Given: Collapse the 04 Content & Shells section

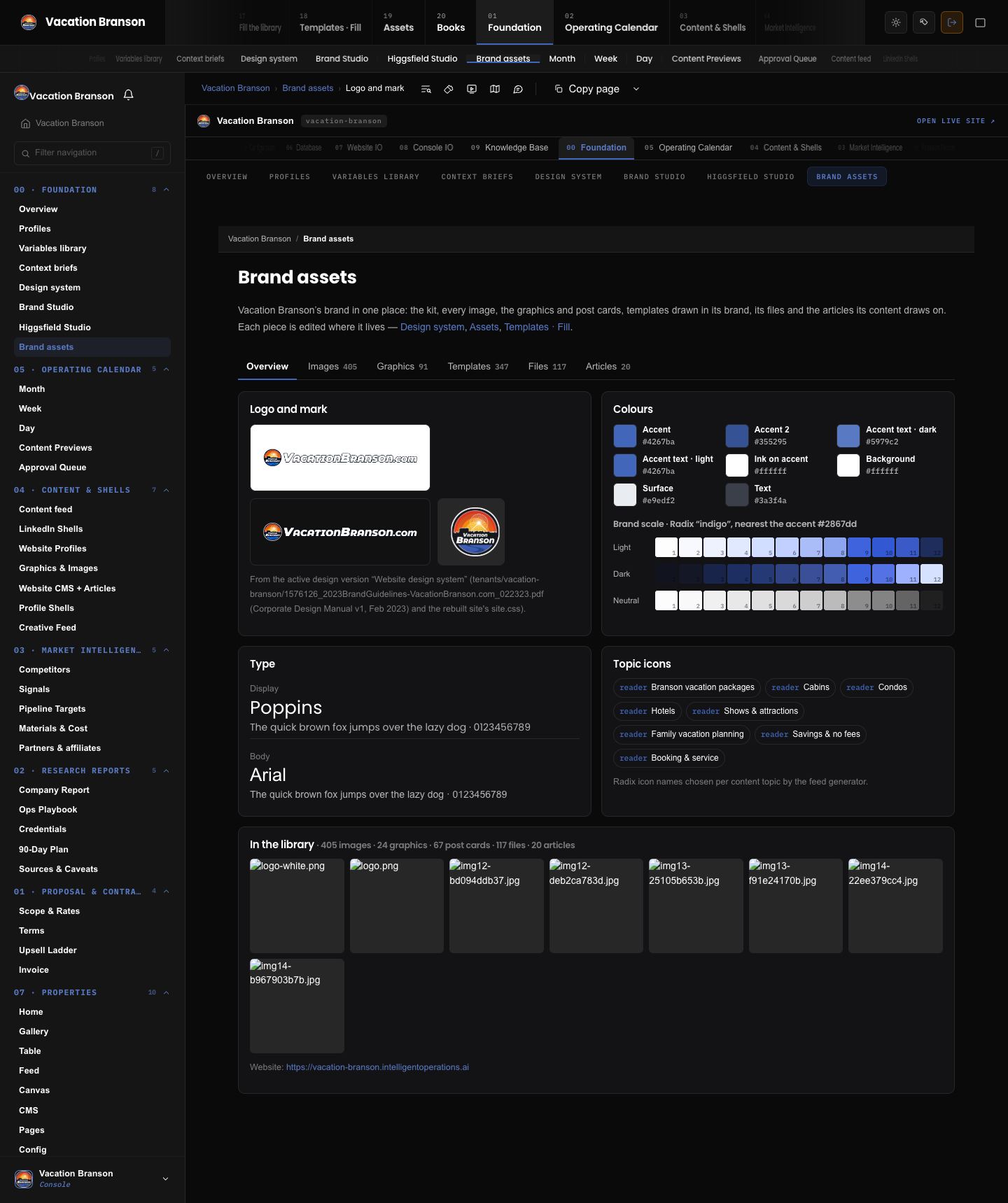Looking at the screenshot, I should (x=166, y=490).
